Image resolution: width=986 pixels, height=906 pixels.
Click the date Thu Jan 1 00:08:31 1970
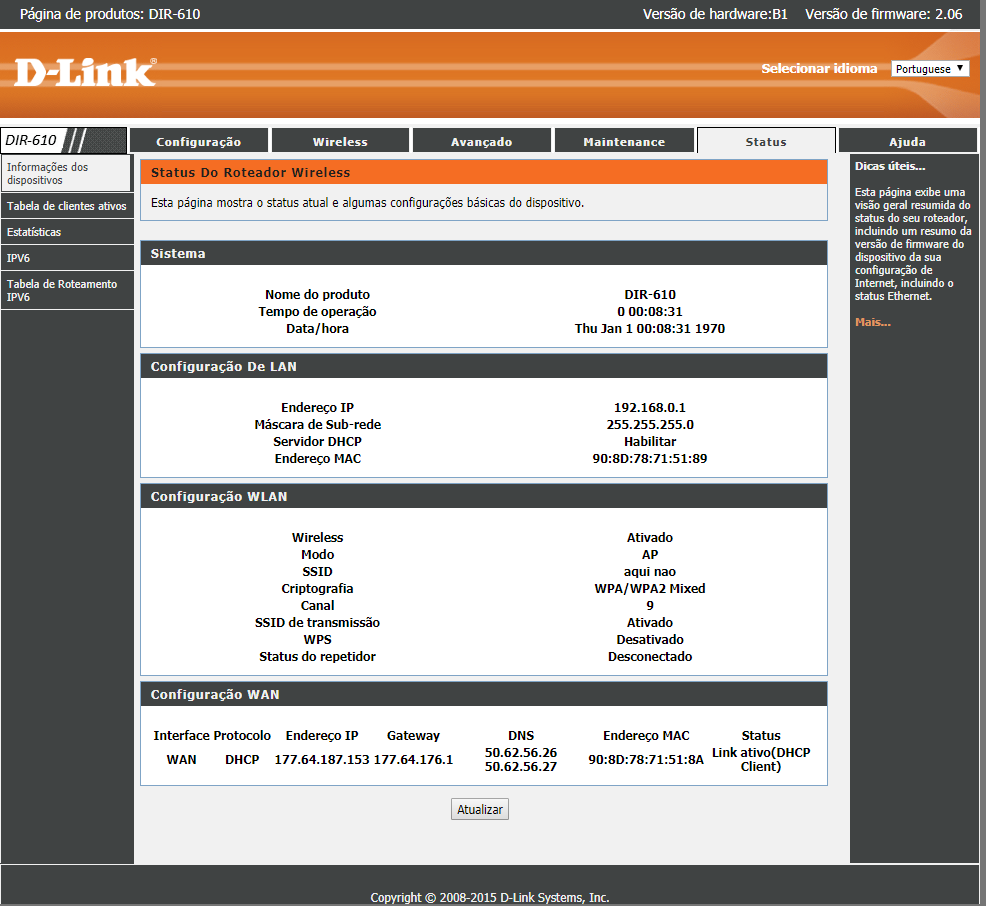pos(650,328)
